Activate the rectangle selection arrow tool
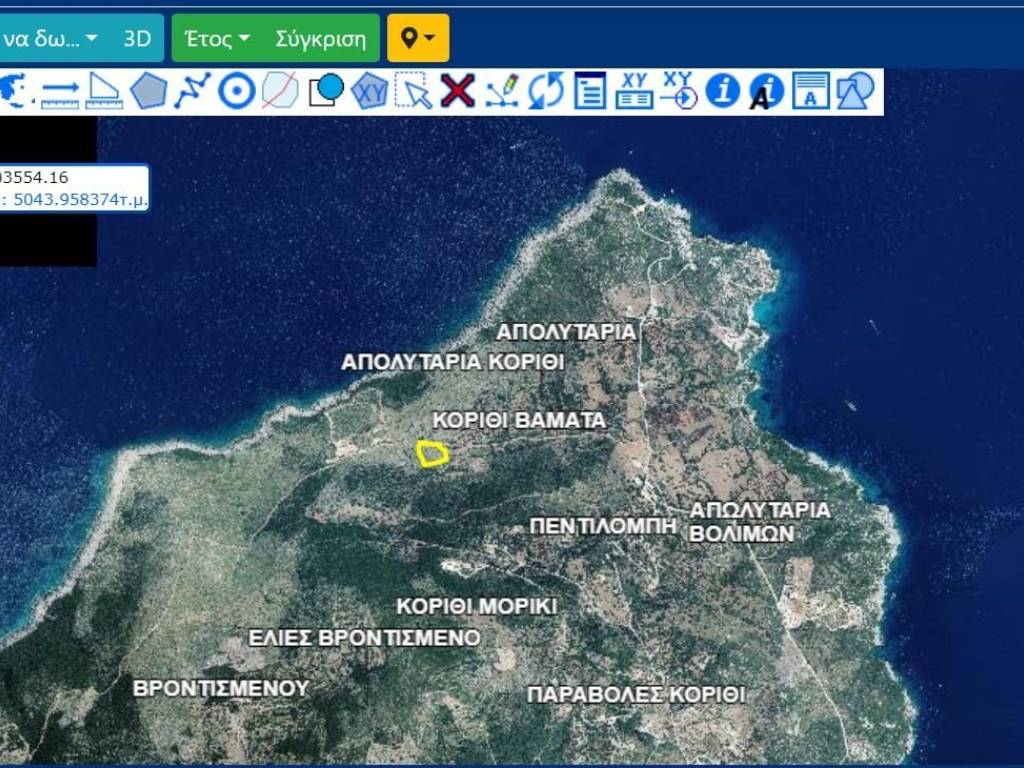The width and height of the screenshot is (1024, 768). point(413,91)
